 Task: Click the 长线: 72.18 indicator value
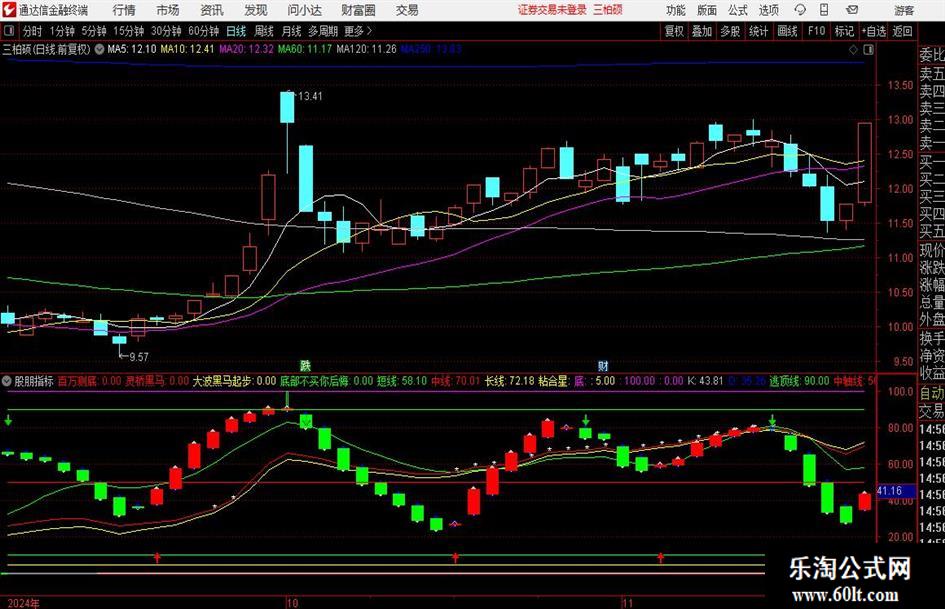(510, 381)
